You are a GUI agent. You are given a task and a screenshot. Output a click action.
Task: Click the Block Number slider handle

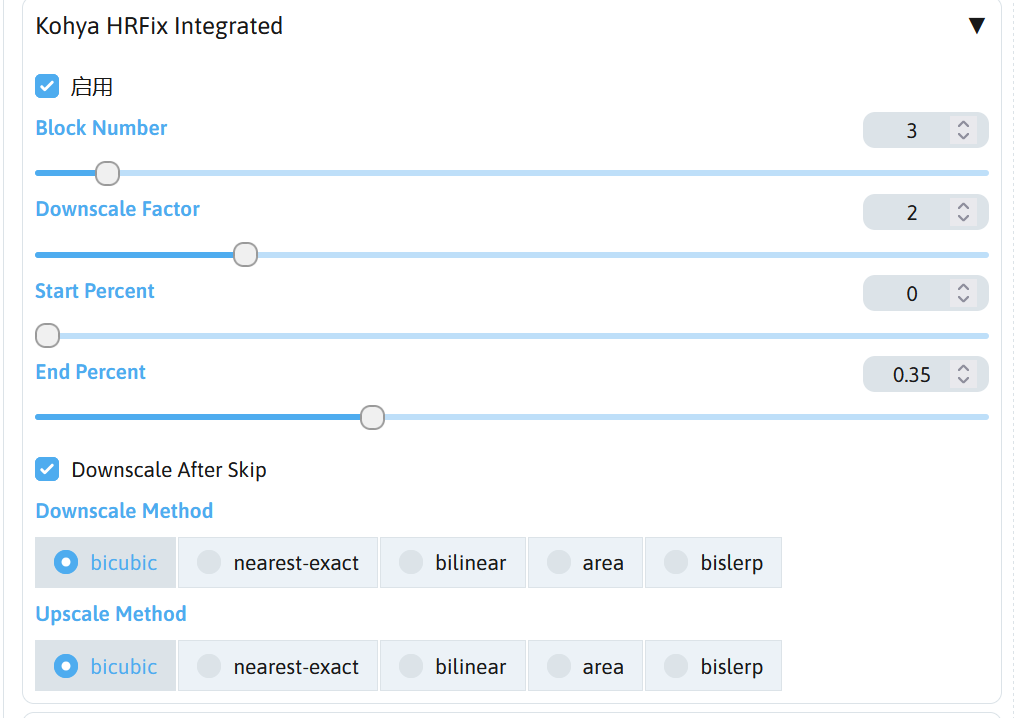point(107,174)
